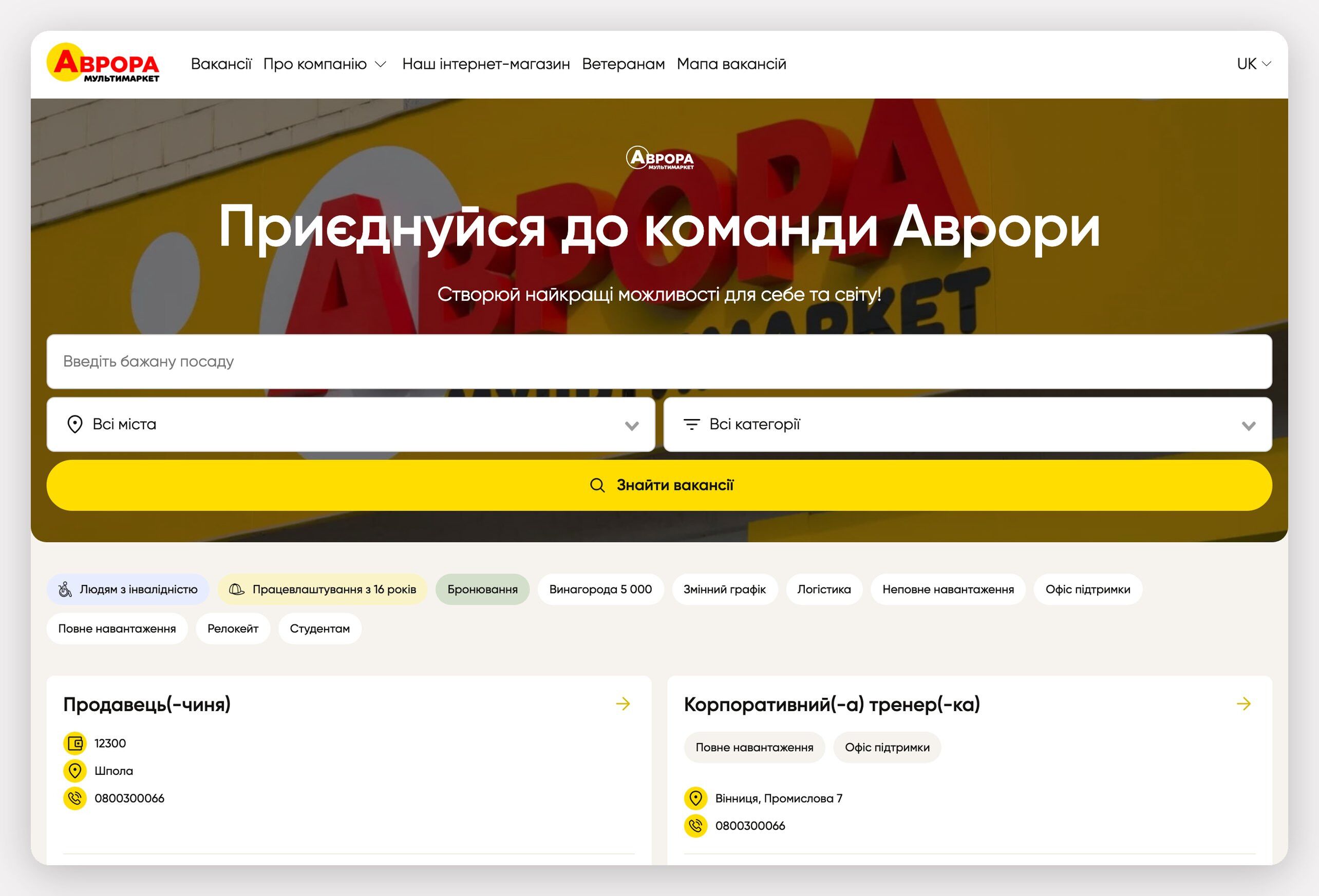Click Офіс підтримки tag in the trainer card
The width and height of the screenshot is (1319, 896).
coord(887,747)
